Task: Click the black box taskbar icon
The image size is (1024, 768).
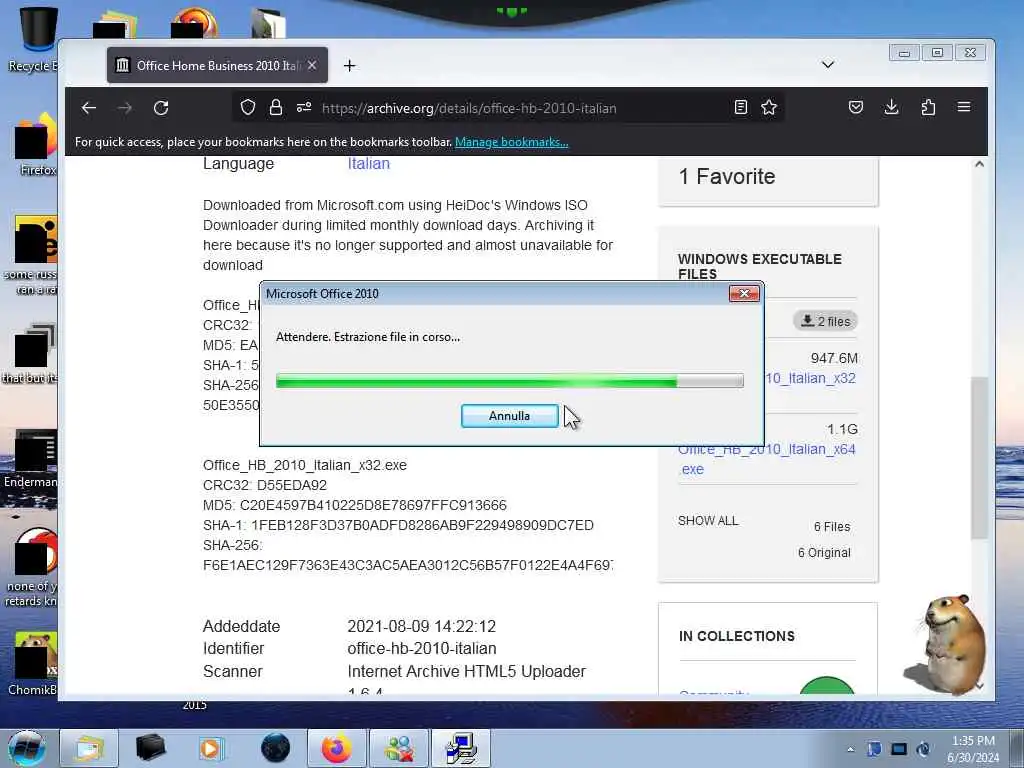Action: [x=150, y=748]
